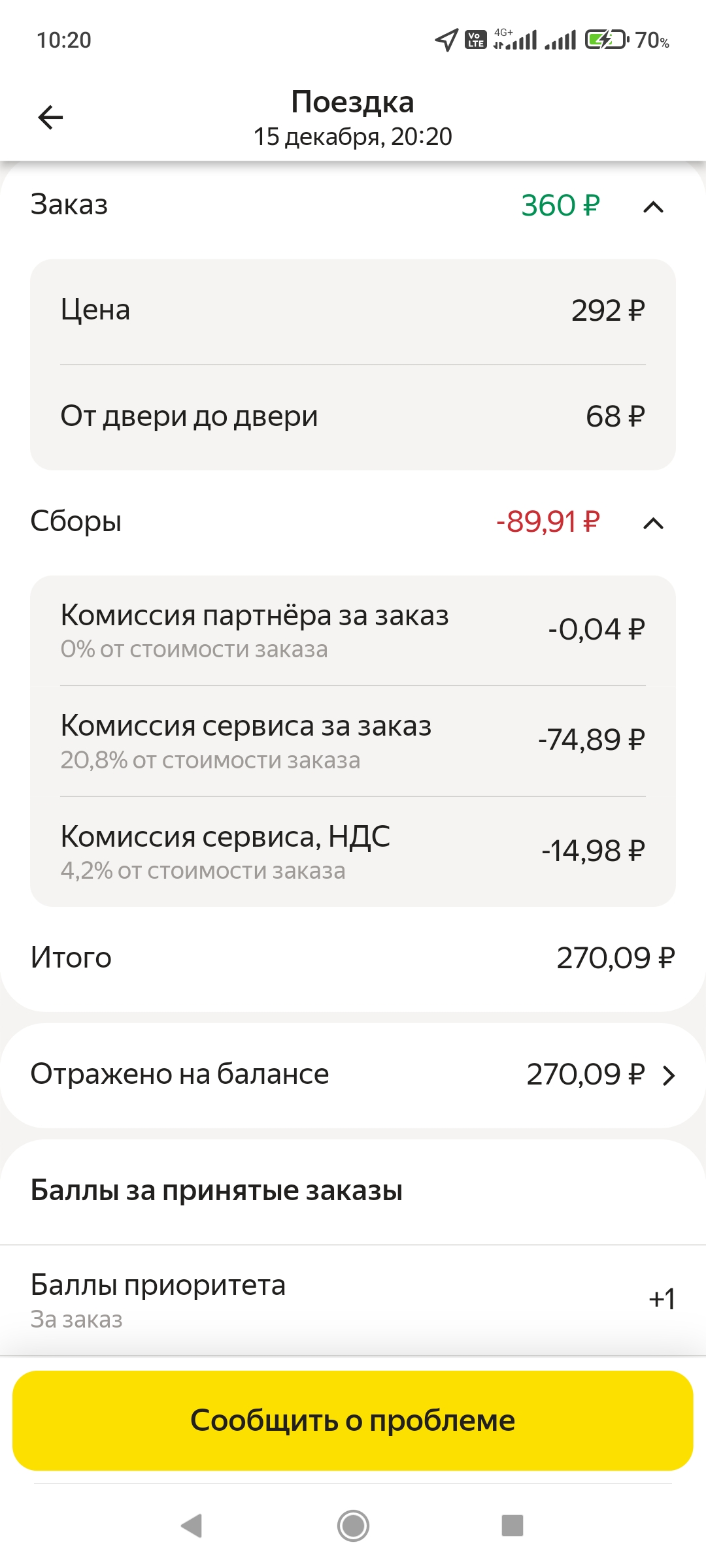Tap Комиссия сервиса, НДС row
The image size is (706, 1568).
[353, 851]
